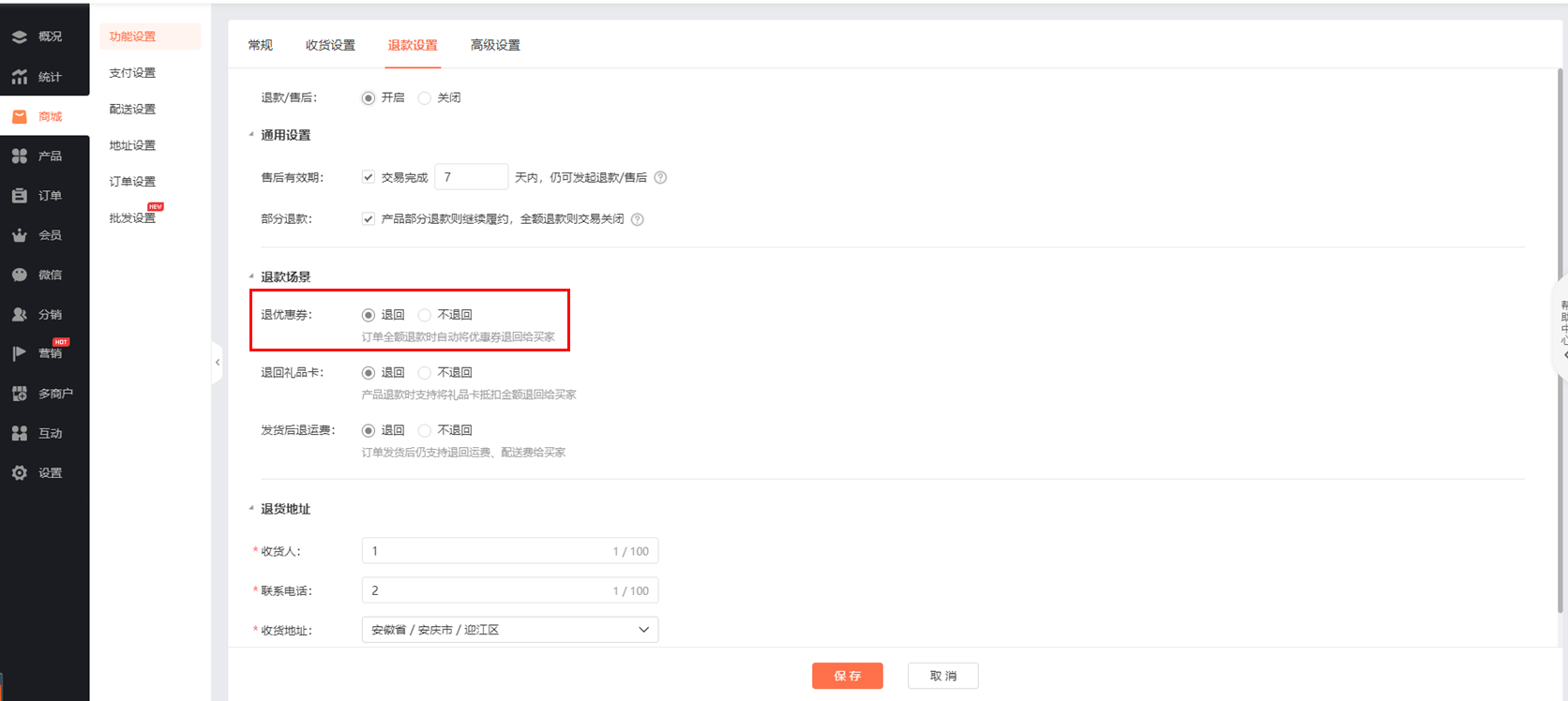Open the 收货地址 region dropdown

coord(510,630)
